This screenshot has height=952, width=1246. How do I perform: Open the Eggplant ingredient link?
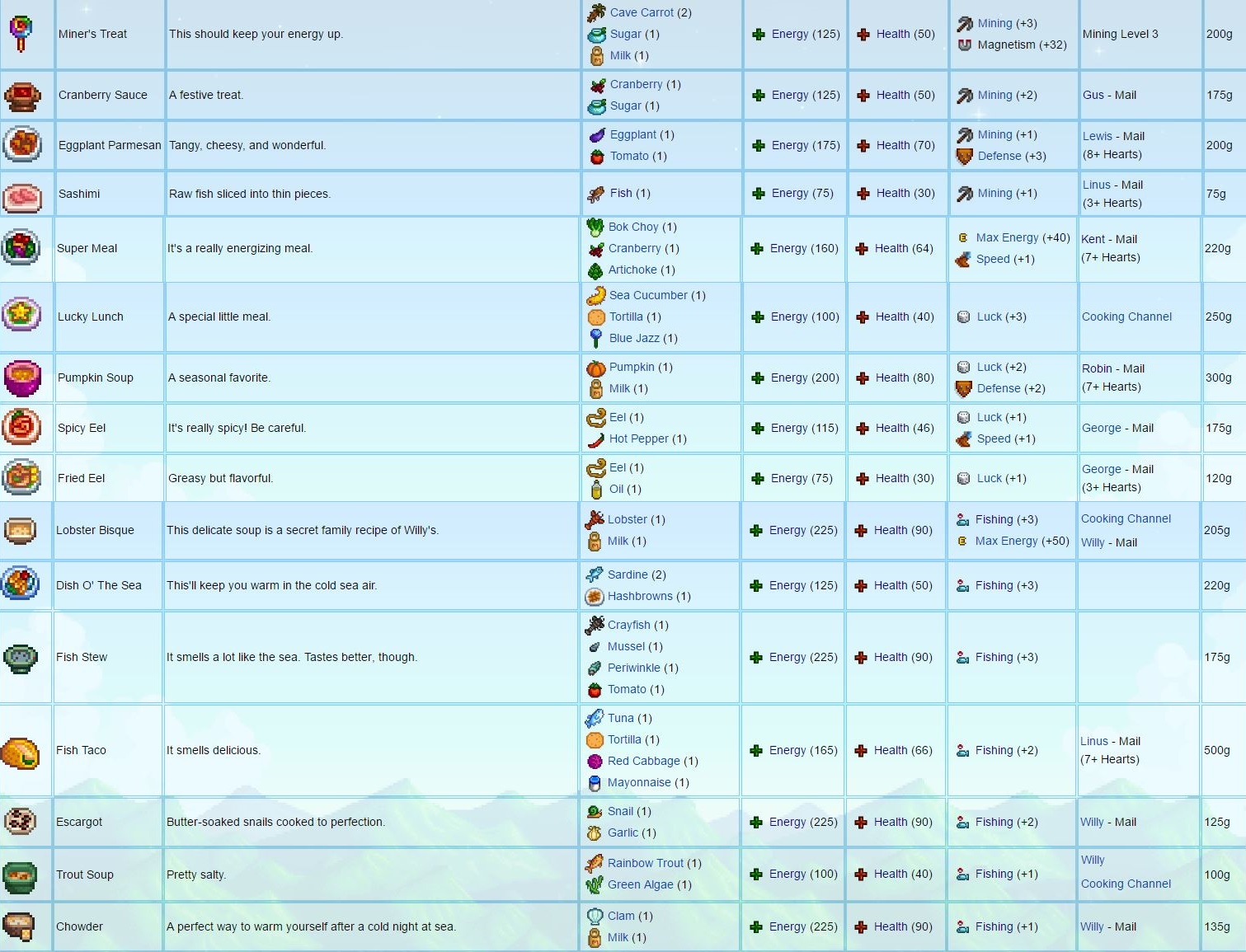[633, 134]
